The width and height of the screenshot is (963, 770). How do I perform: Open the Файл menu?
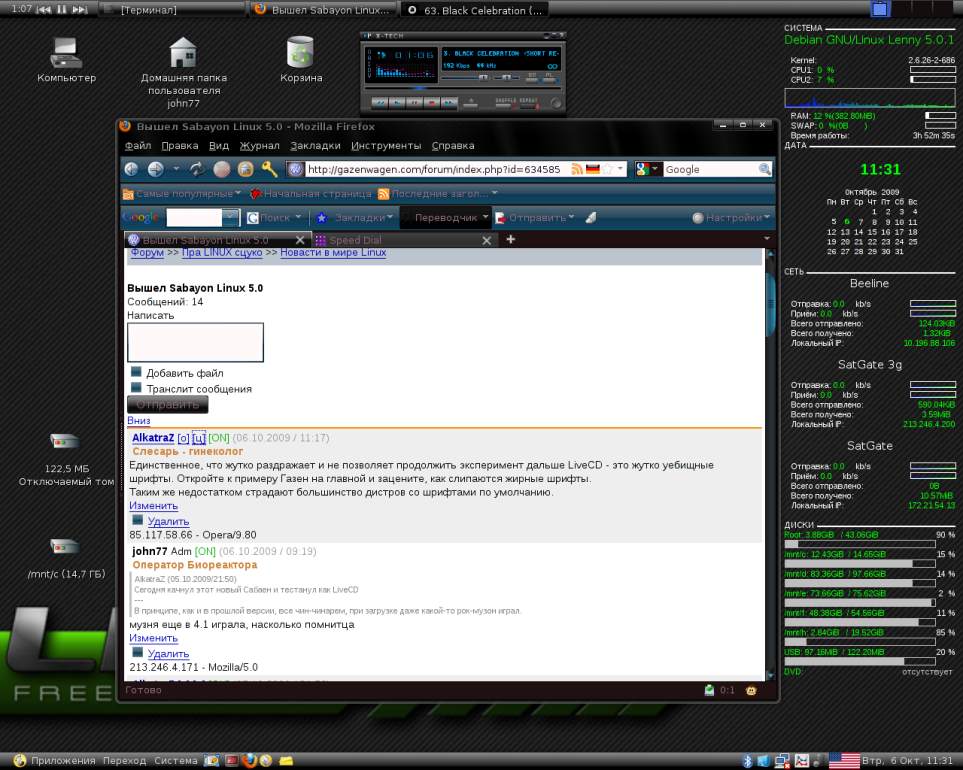click(138, 146)
